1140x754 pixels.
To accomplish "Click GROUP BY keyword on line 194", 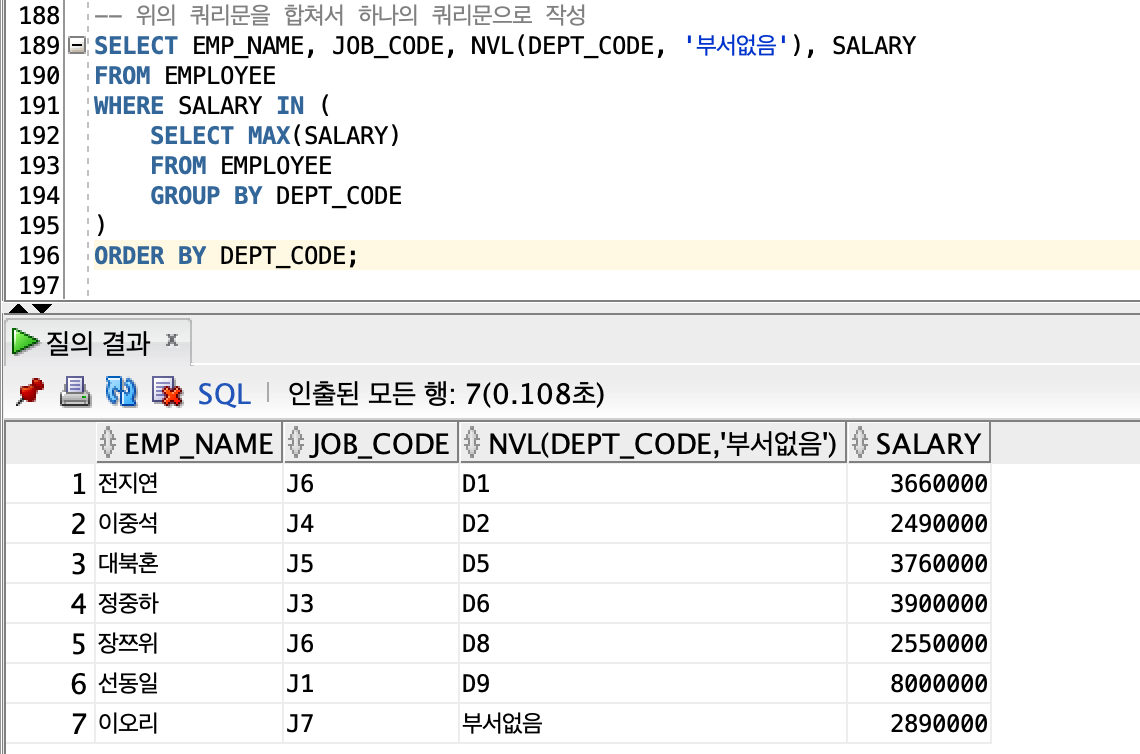I will tap(206, 196).
